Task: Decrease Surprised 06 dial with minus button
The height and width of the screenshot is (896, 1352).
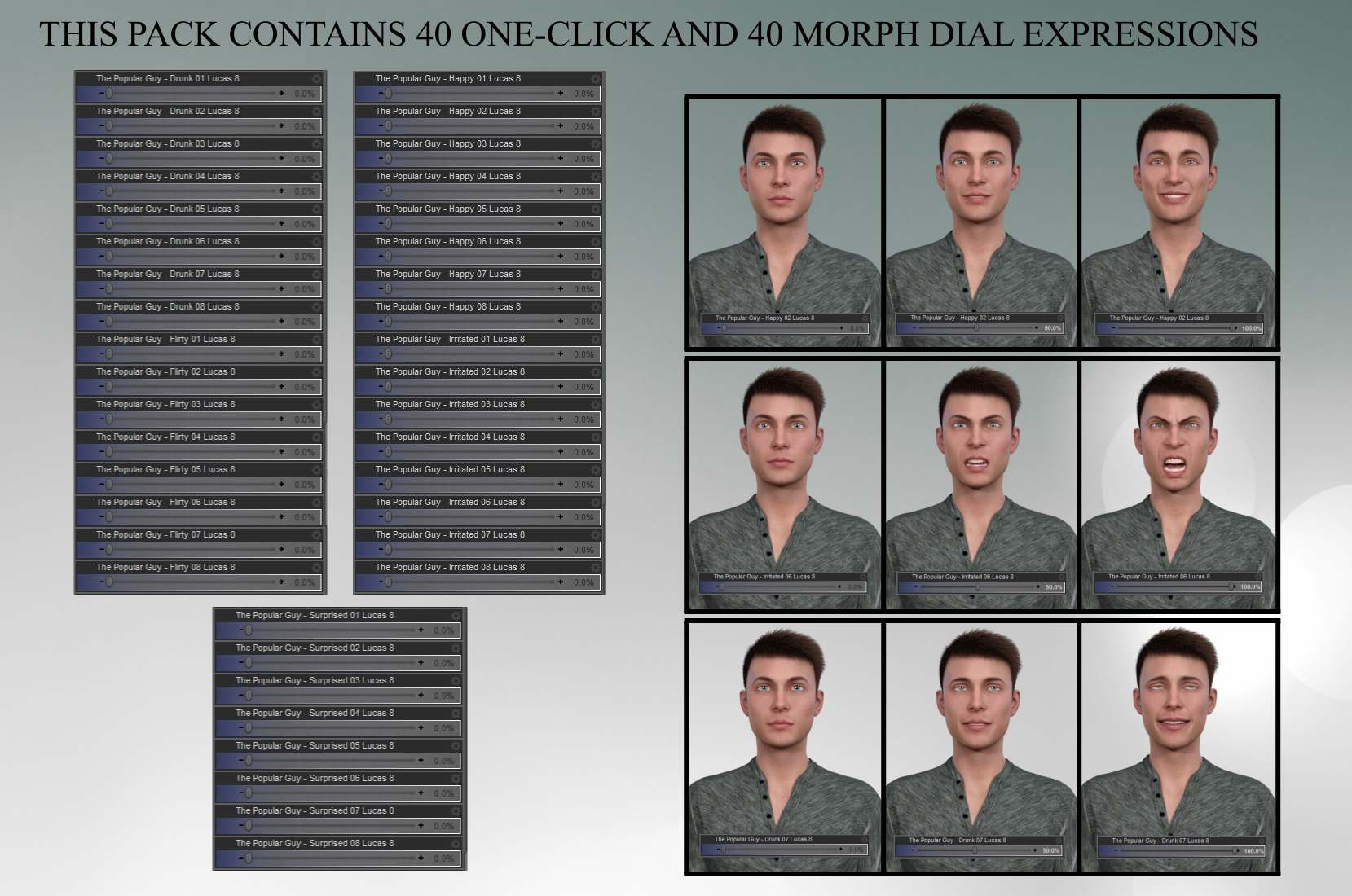Action: click(241, 793)
